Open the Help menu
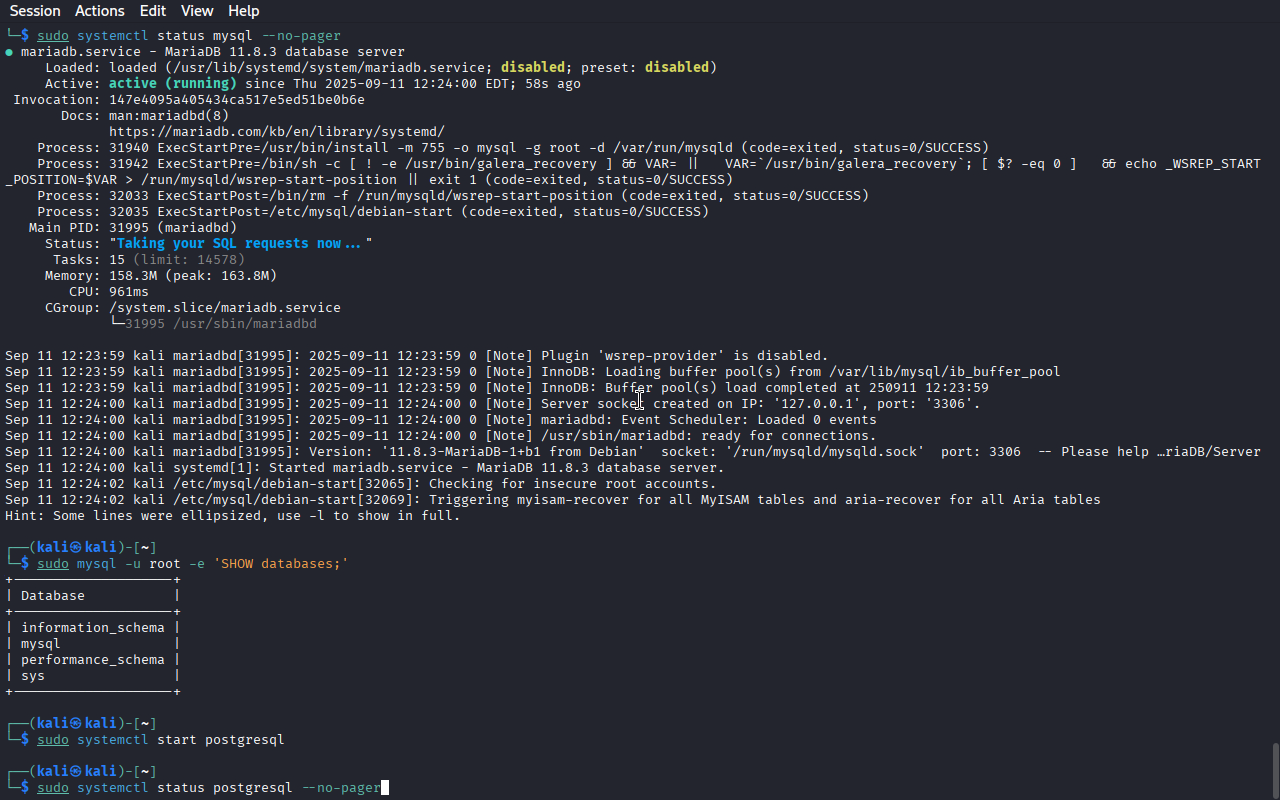The image size is (1280, 800). pos(244,11)
